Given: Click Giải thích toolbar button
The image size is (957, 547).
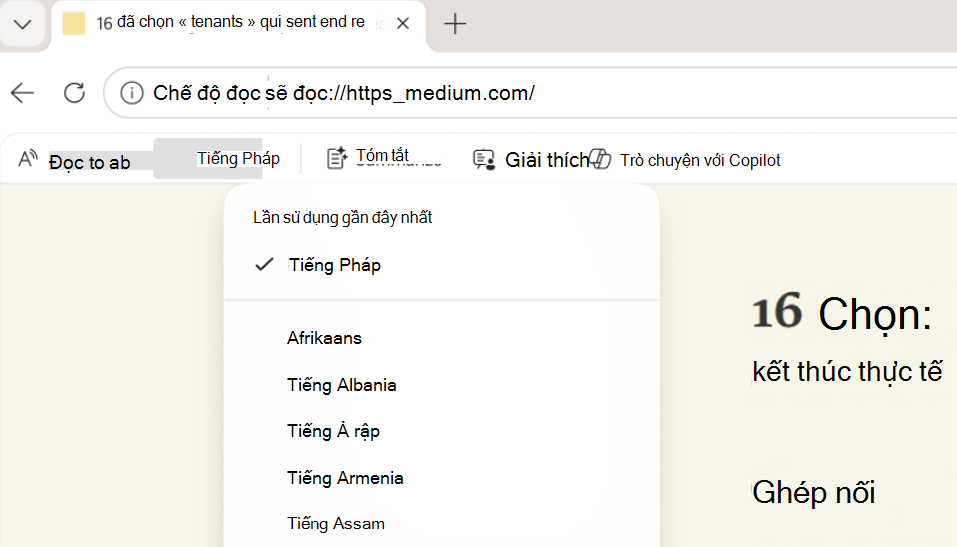Looking at the screenshot, I should [531, 160].
